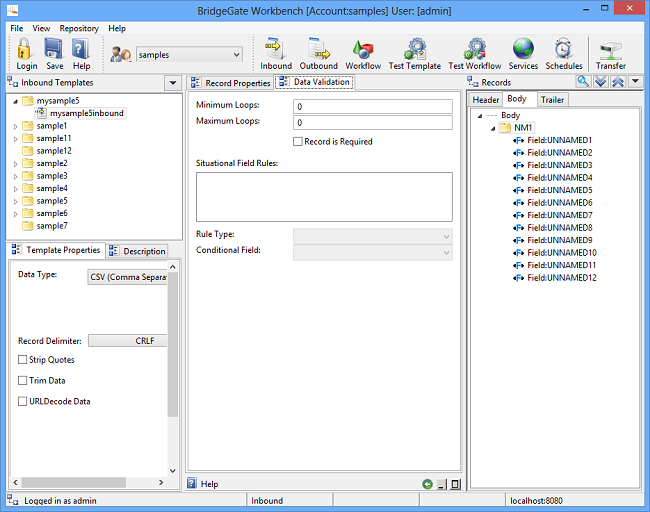Click the Save floppy disk icon
Image resolution: width=650 pixels, height=512 pixels.
pos(54,49)
